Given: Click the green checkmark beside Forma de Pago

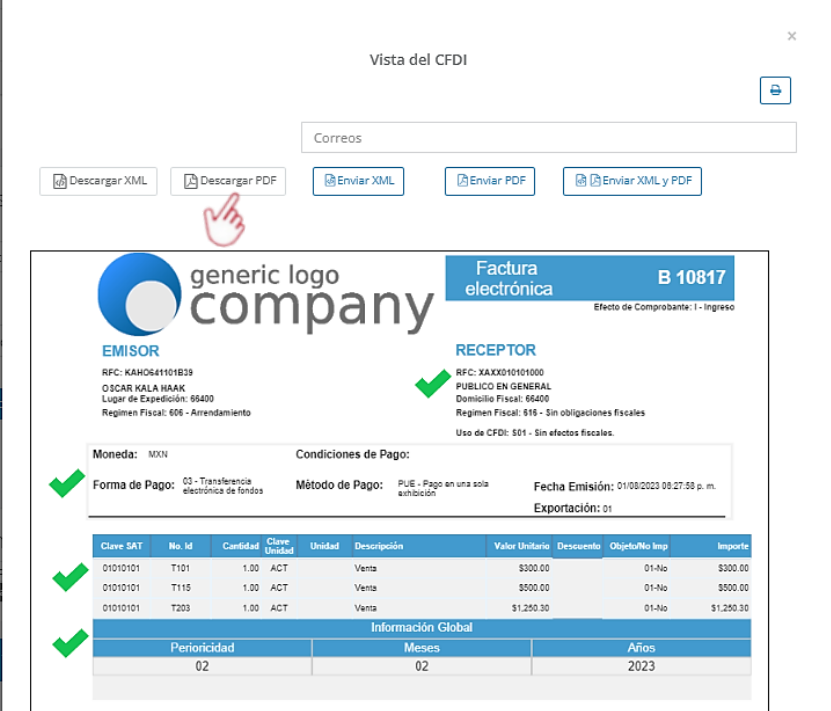Looking at the screenshot, I should (66, 485).
